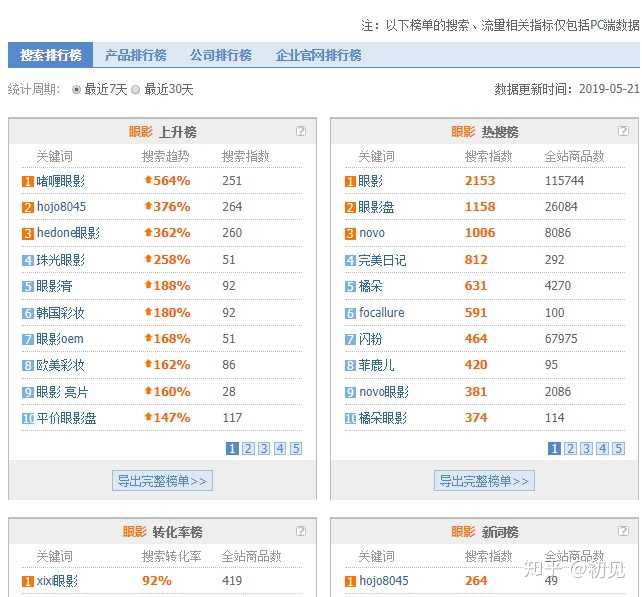Open keyword hojo8045 in 上升榜

(x=61, y=207)
